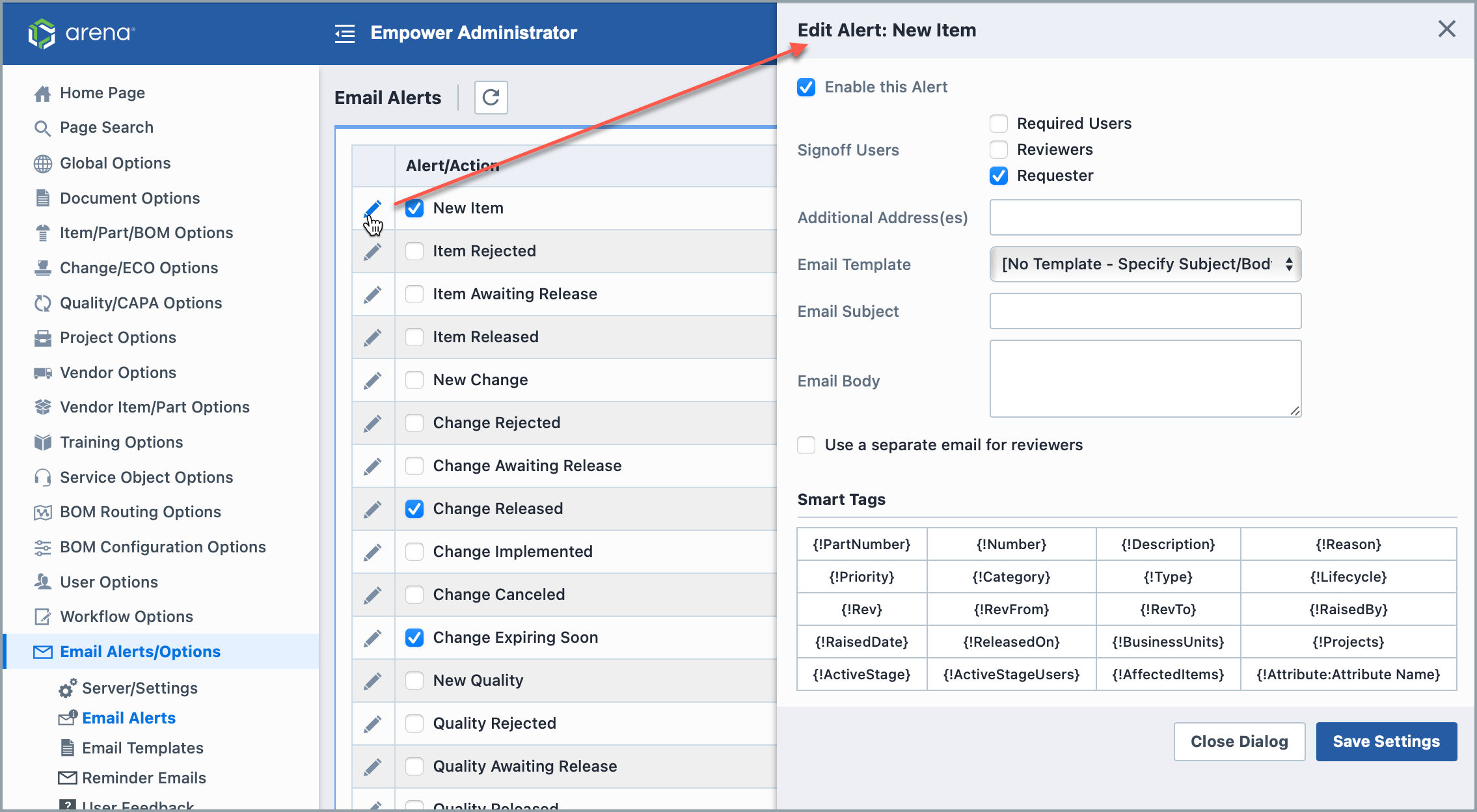The image size is (1477, 812).
Task: Edit the Item Rejected alert with pencil icon
Action: [x=373, y=251]
